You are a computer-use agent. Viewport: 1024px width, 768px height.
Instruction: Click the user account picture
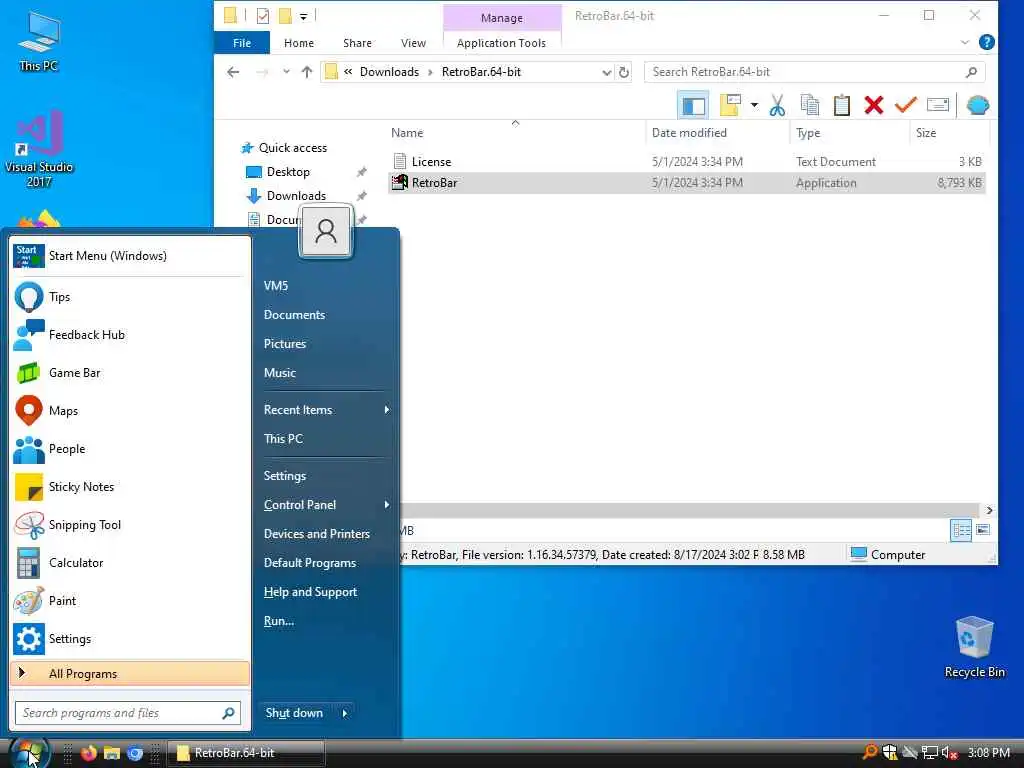click(325, 231)
